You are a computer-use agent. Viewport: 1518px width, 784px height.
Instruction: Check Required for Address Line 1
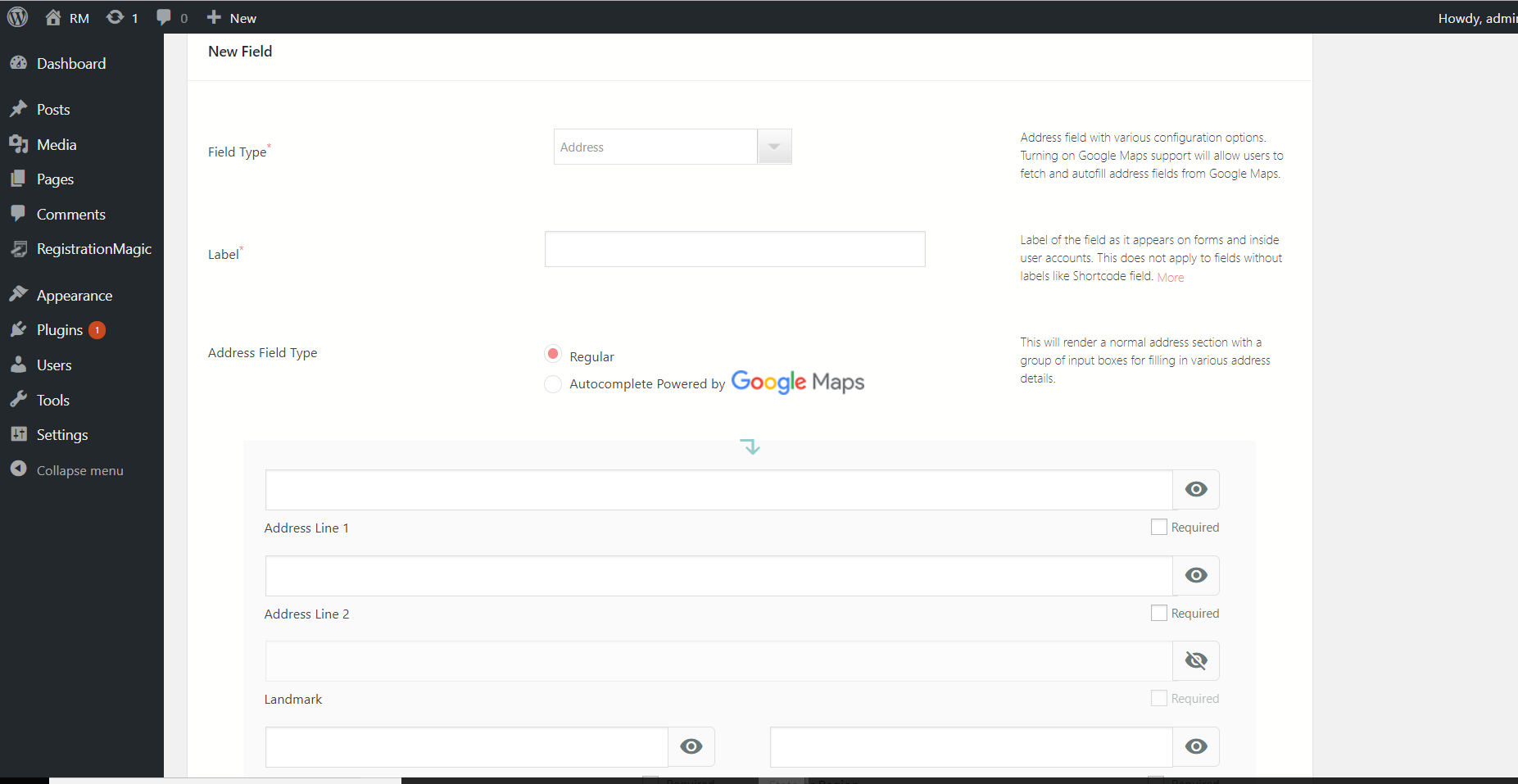point(1158,527)
